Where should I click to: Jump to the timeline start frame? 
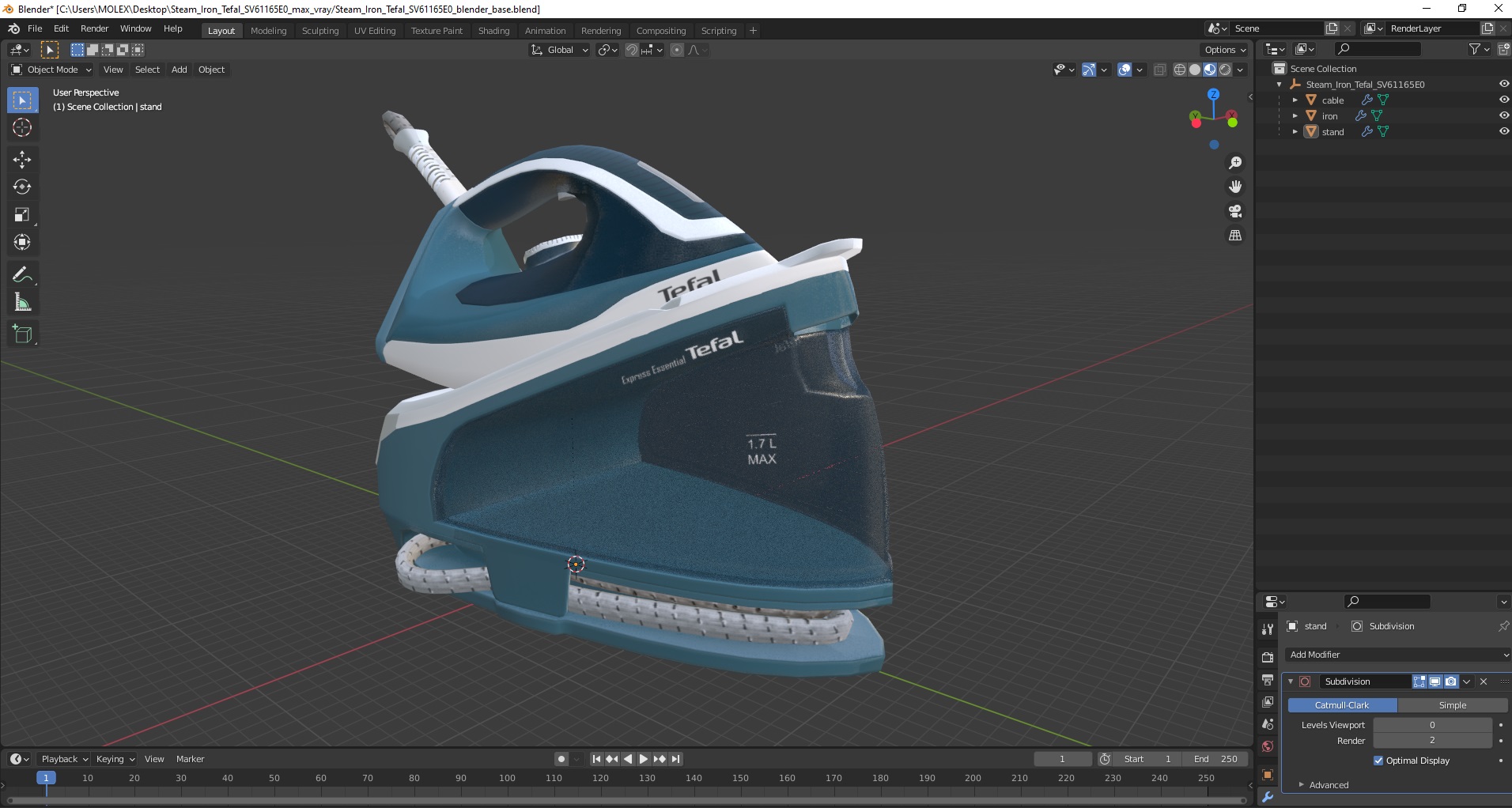[596, 759]
